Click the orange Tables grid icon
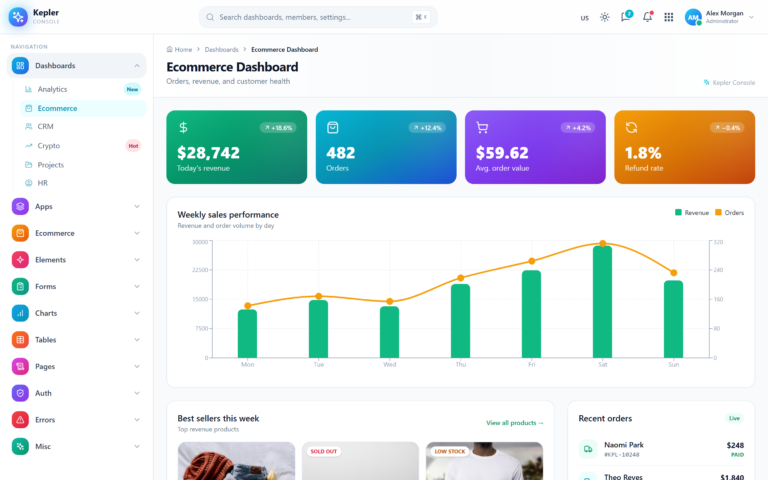The width and height of the screenshot is (768, 480). click(20, 339)
